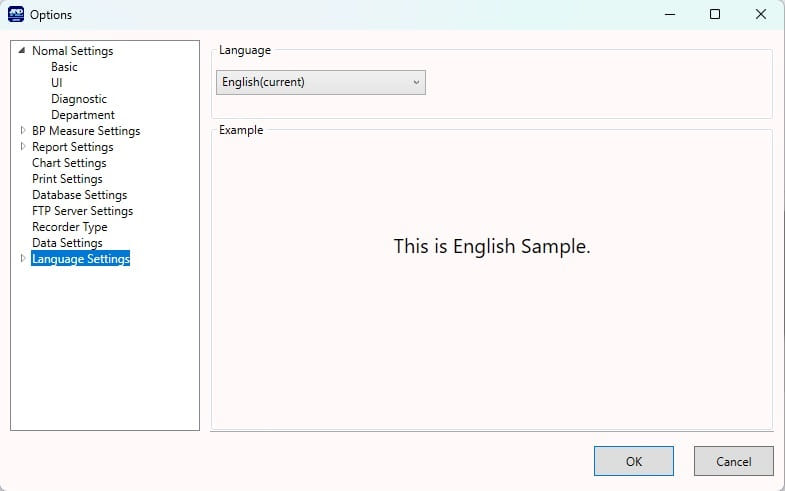
Task: Open the Diagnostic settings page
Action: (x=79, y=99)
